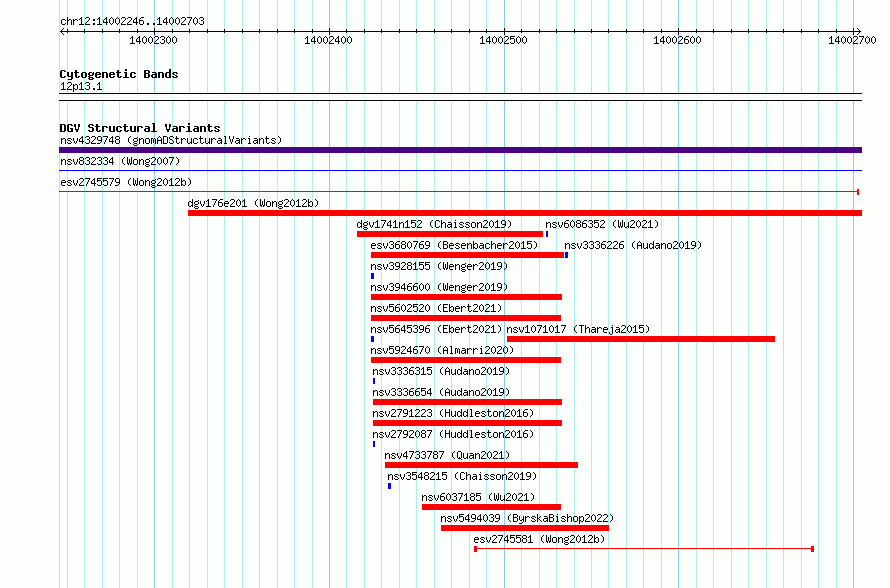Screen dimensions: 890x588
Task: Click the red bar under nsv5602520
Action: (466, 318)
